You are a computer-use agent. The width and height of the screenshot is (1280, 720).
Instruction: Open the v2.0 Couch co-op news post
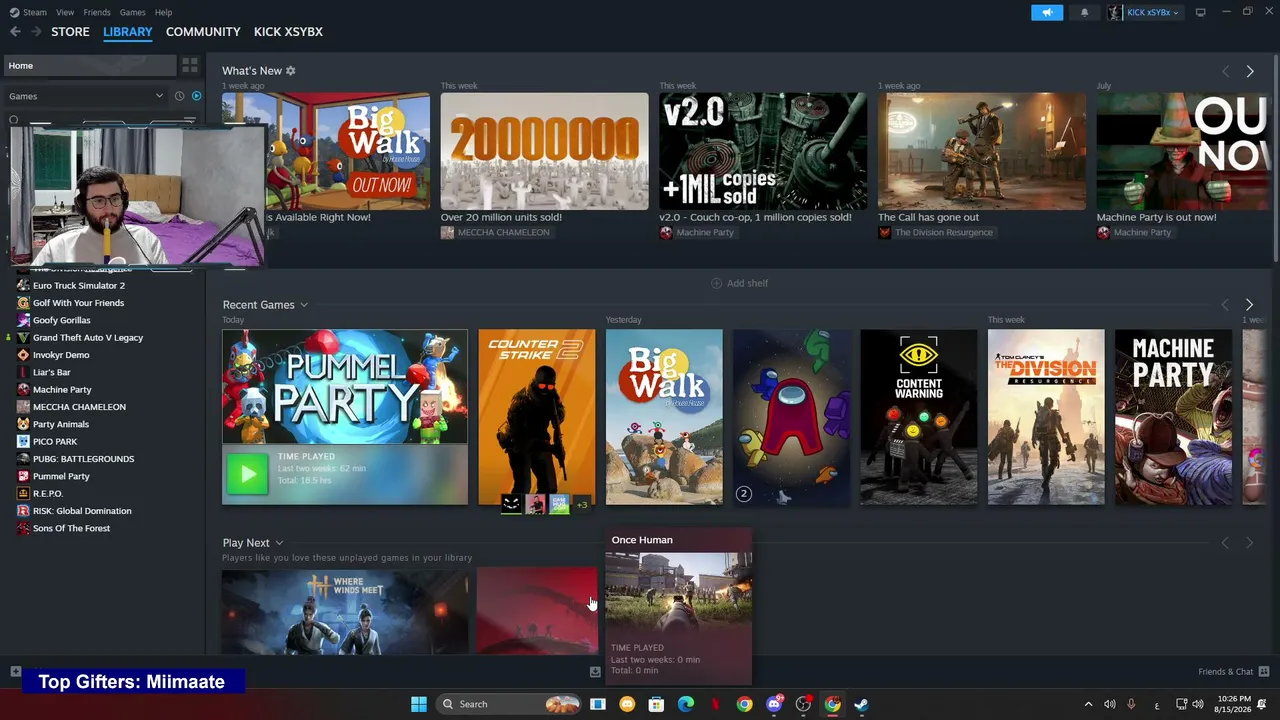point(763,152)
